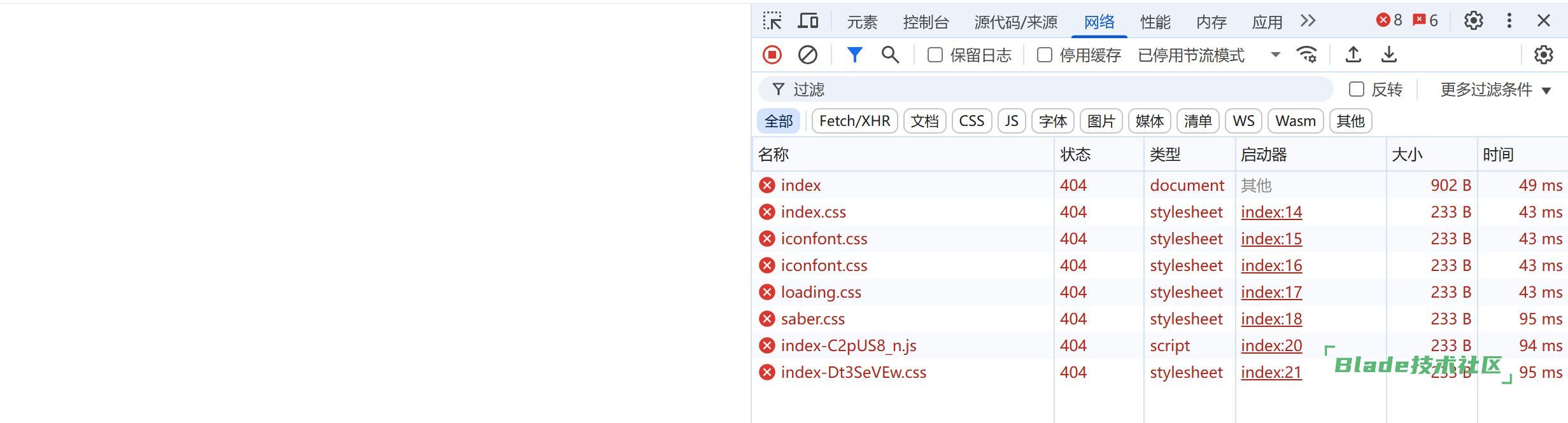Select the 全部 filter chip

coord(779,121)
